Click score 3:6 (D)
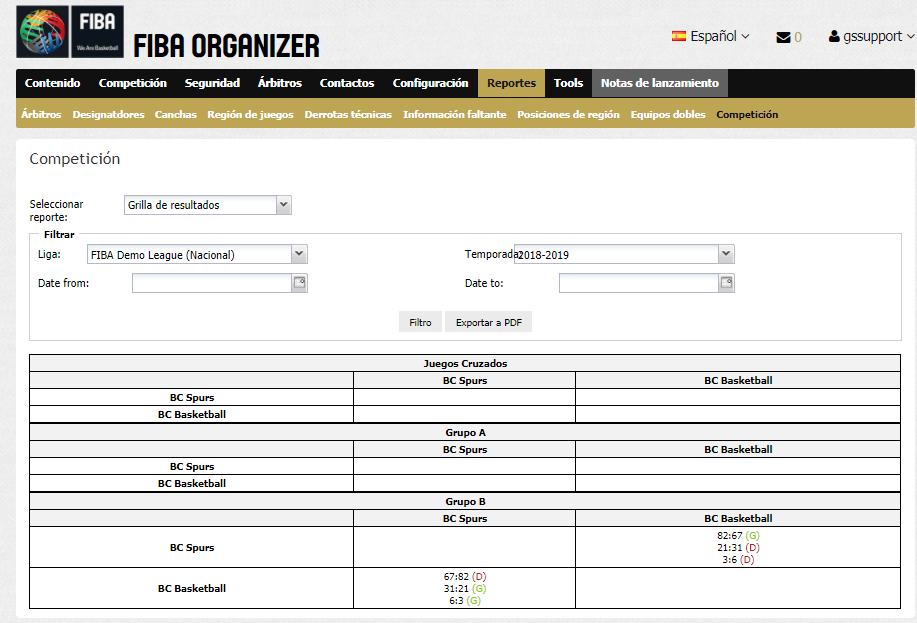917x623 pixels. pyautogui.click(x=738, y=560)
